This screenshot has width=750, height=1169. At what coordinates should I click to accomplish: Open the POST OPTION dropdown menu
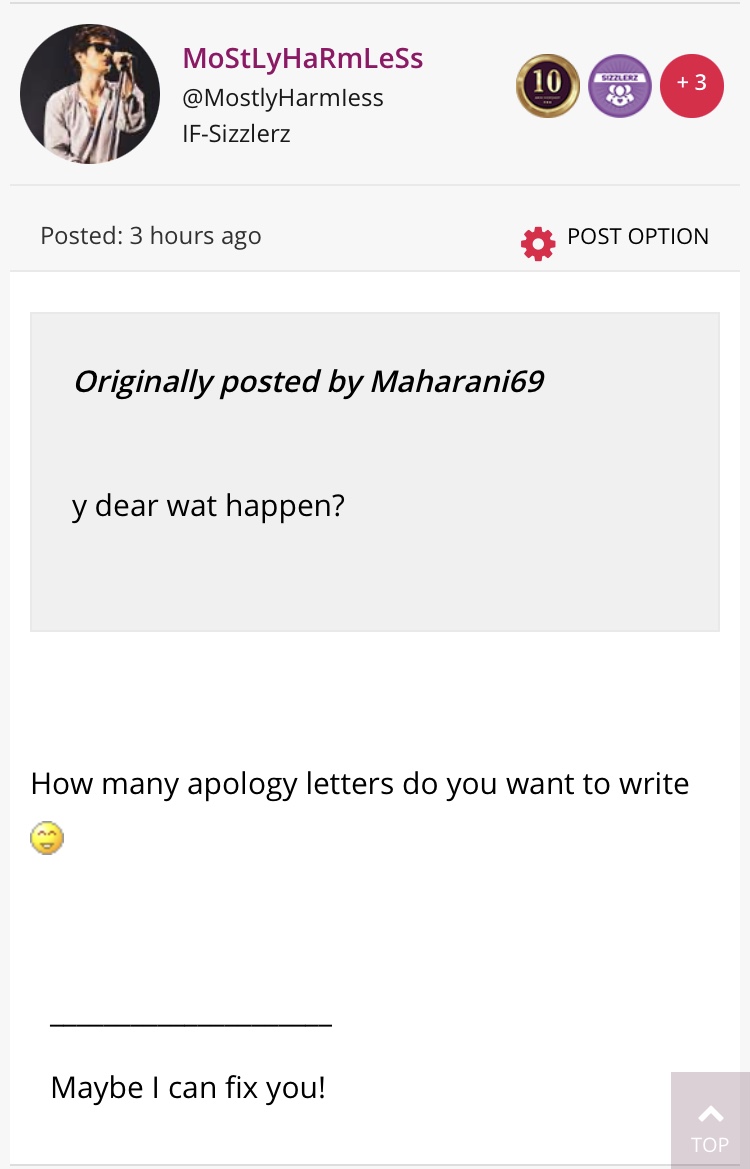pyautogui.click(x=637, y=237)
